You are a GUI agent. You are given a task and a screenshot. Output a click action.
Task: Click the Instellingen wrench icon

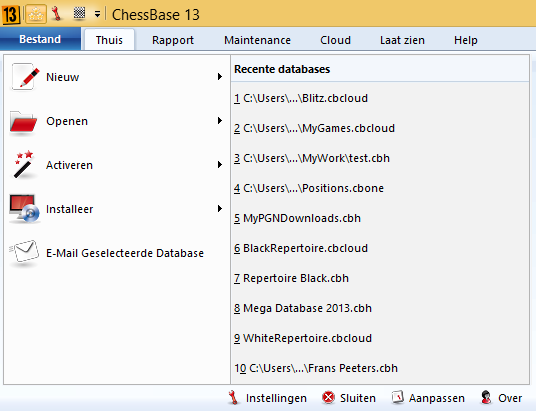pyautogui.click(x=233, y=398)
